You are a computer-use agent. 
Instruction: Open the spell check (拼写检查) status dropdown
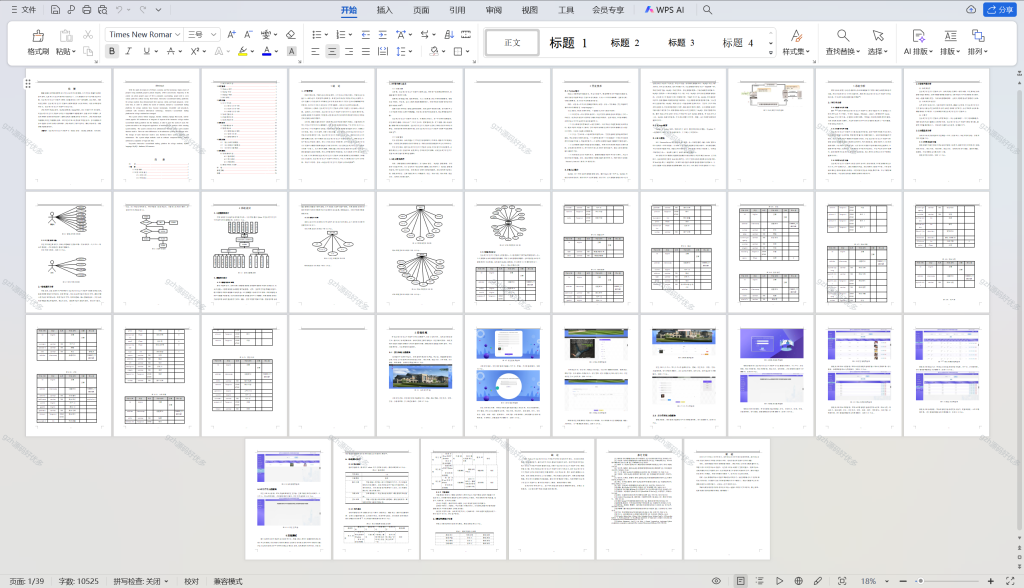[x=166, y=581]
